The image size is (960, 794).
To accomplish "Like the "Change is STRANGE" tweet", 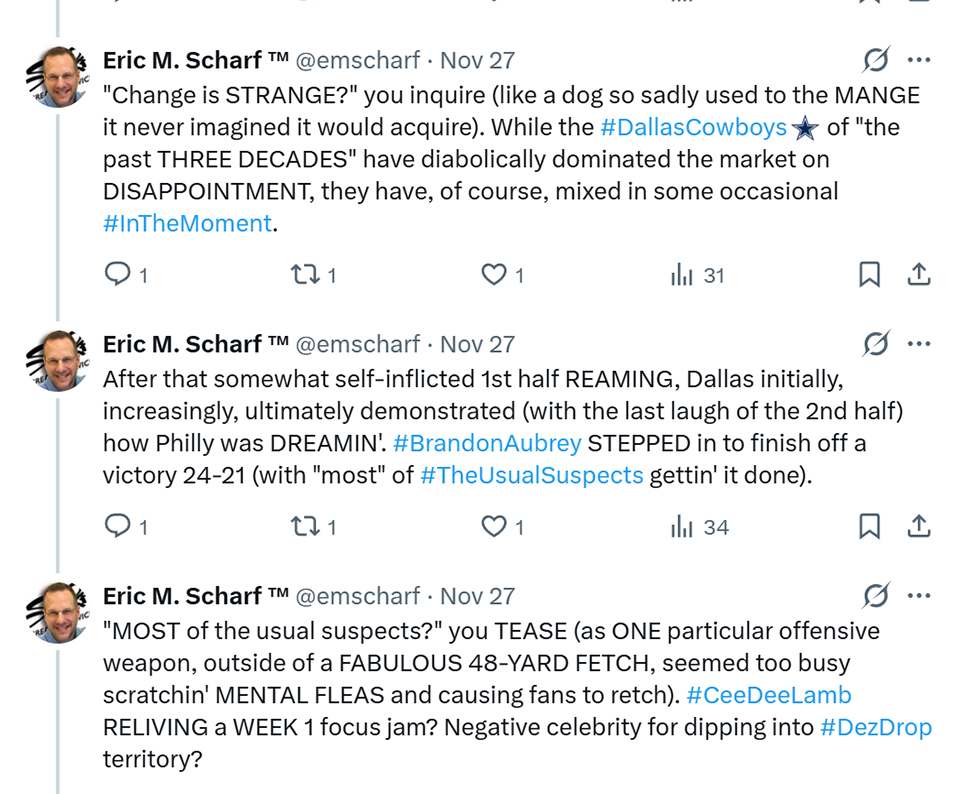I will click(x=494, y=274).
